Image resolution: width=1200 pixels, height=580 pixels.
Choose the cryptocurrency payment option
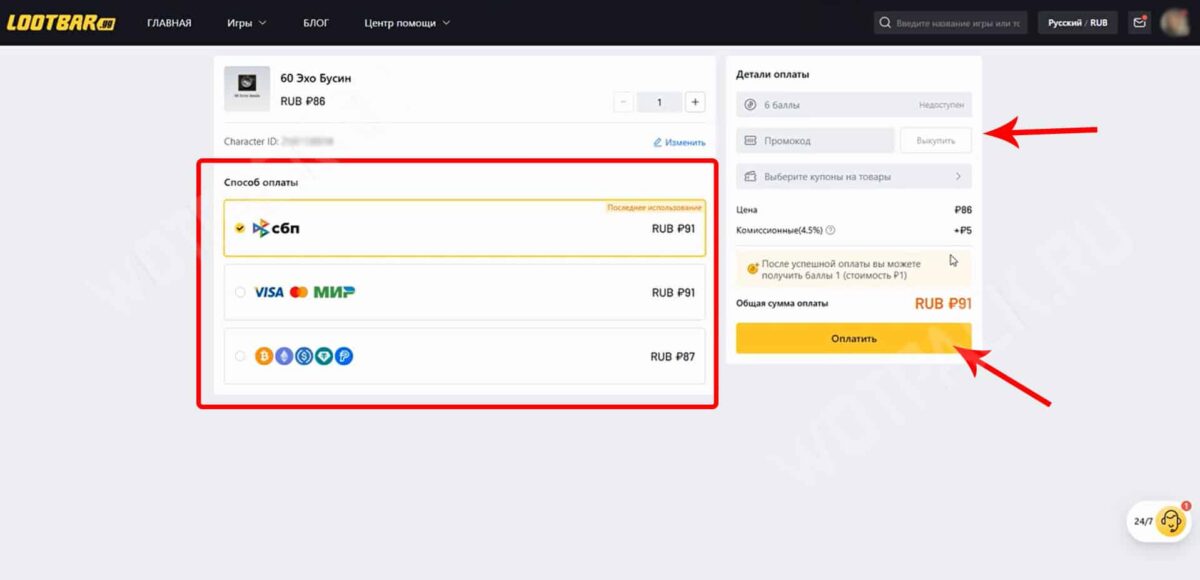[464, 356]
